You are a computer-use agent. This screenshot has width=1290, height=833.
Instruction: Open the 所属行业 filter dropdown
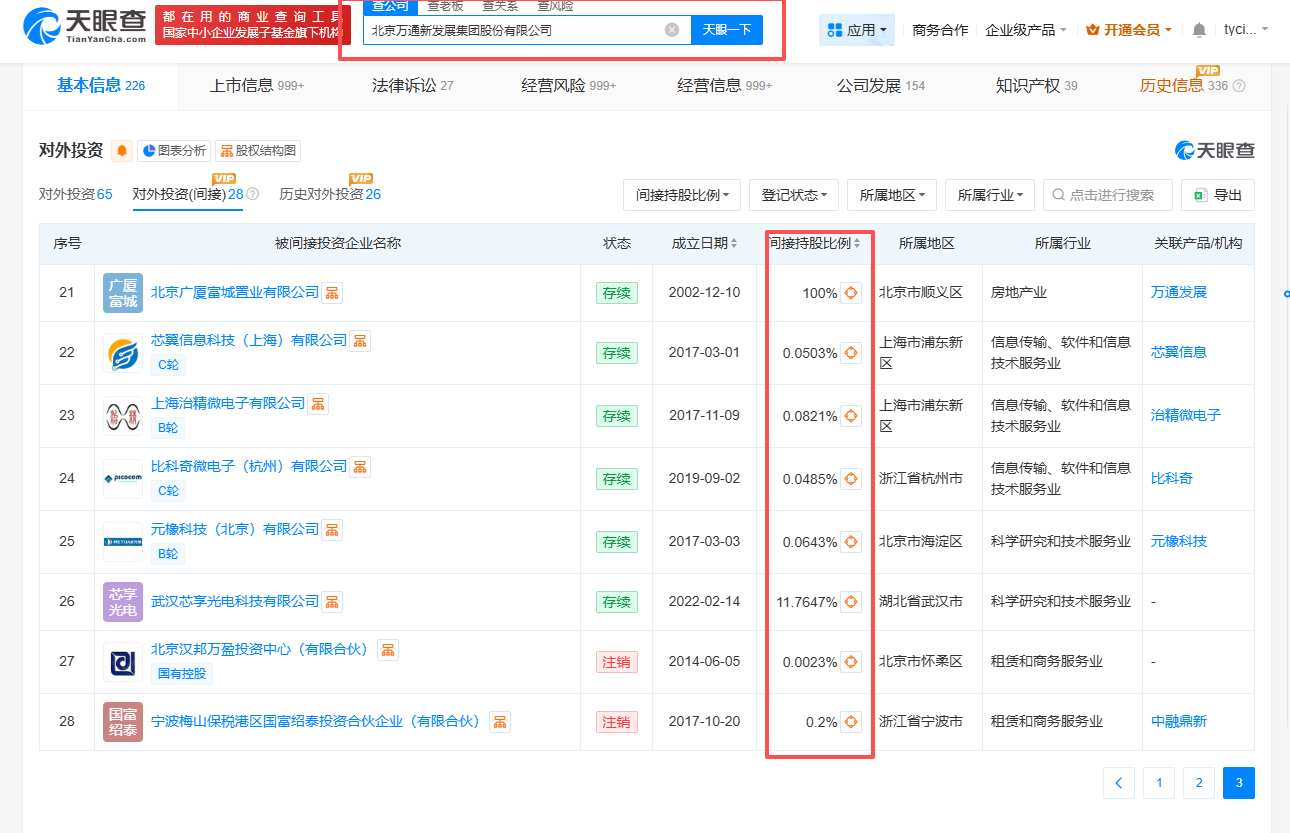click(990, 195)
